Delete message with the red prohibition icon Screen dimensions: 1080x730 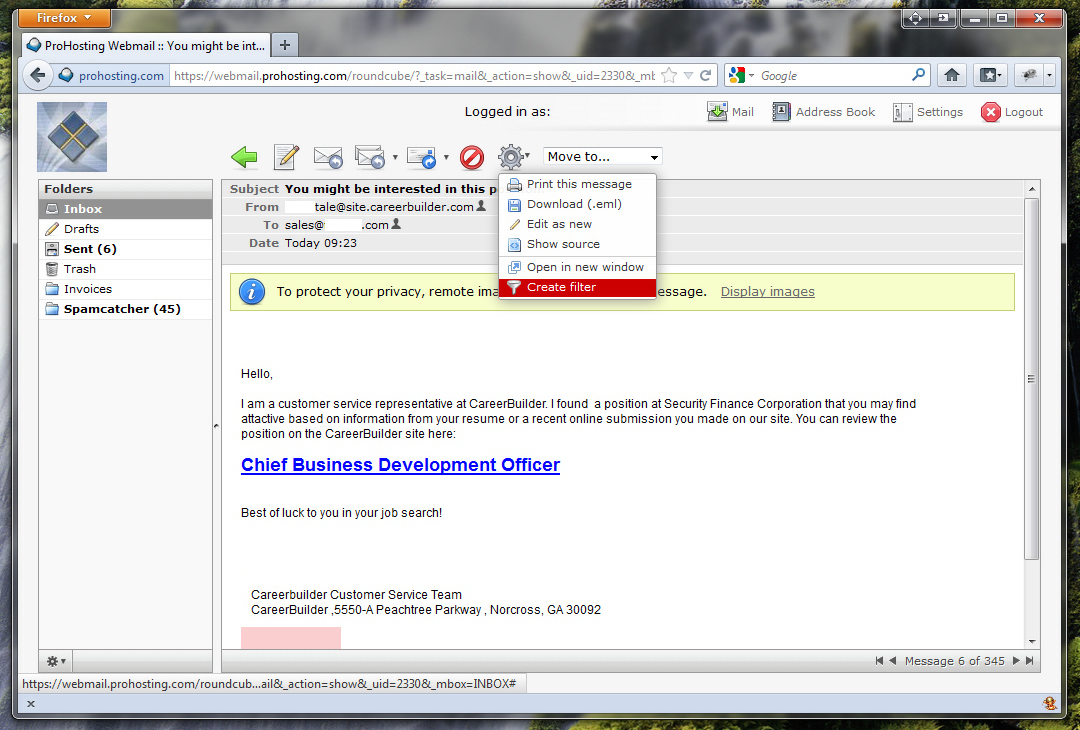472,157
